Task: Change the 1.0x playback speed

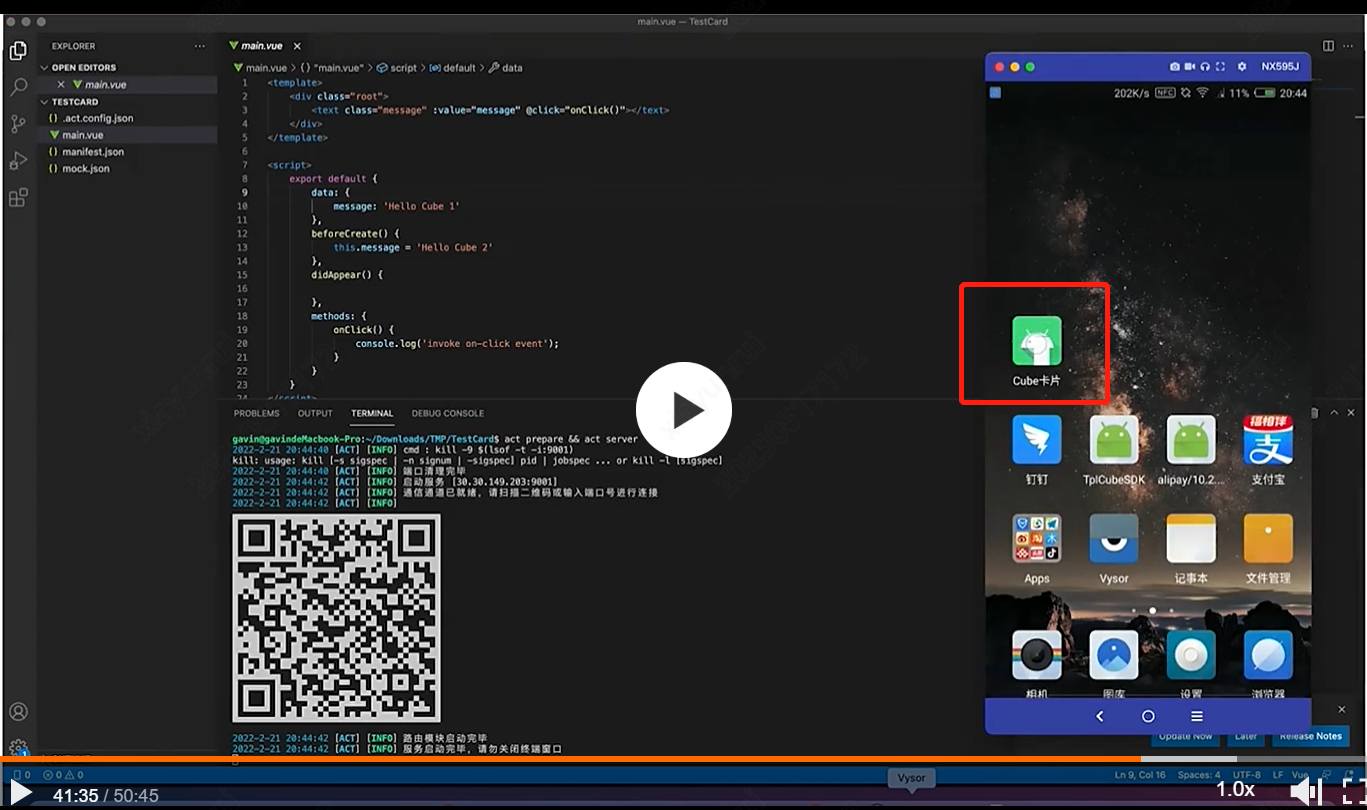Action: tap(1235, 790)
